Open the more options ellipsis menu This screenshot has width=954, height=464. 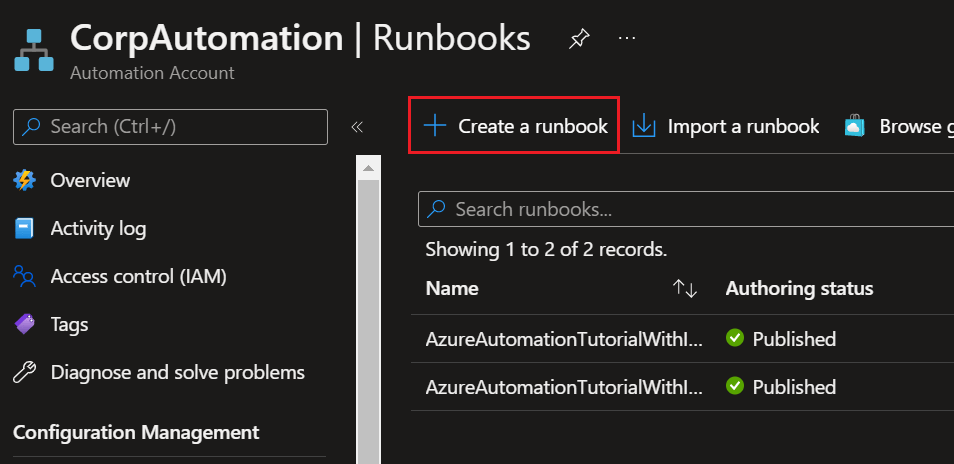pos(627,38)
